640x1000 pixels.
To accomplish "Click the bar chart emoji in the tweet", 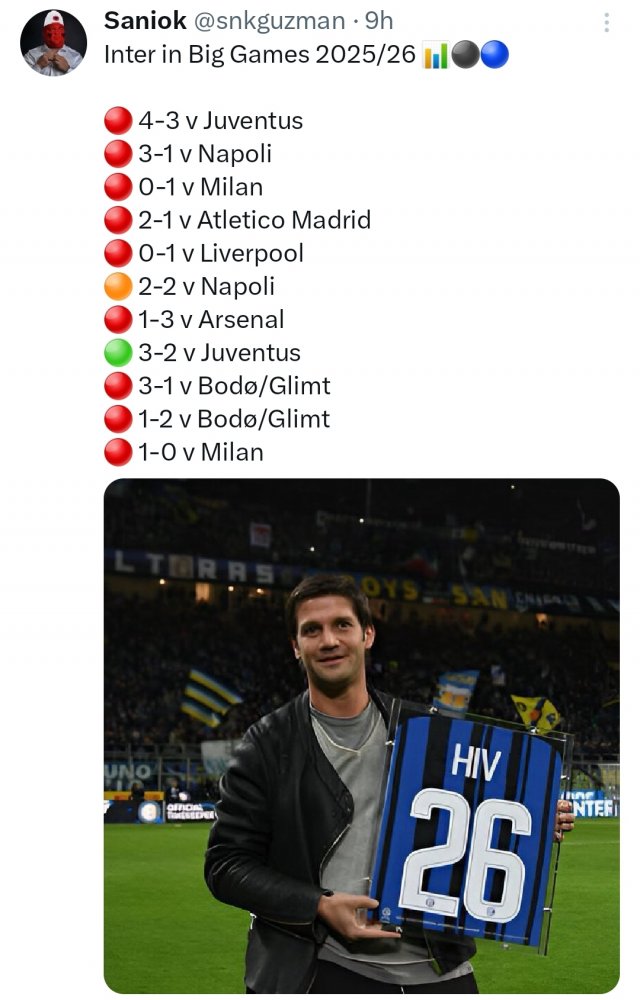I will [436, 56].
